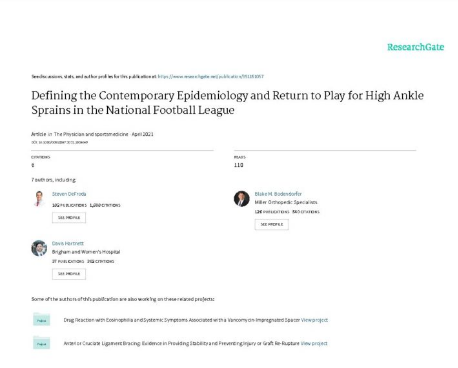Click See Profile button under Blake Bodendorfer
Viewport: 458px width, 368px height.
point(272,224)
